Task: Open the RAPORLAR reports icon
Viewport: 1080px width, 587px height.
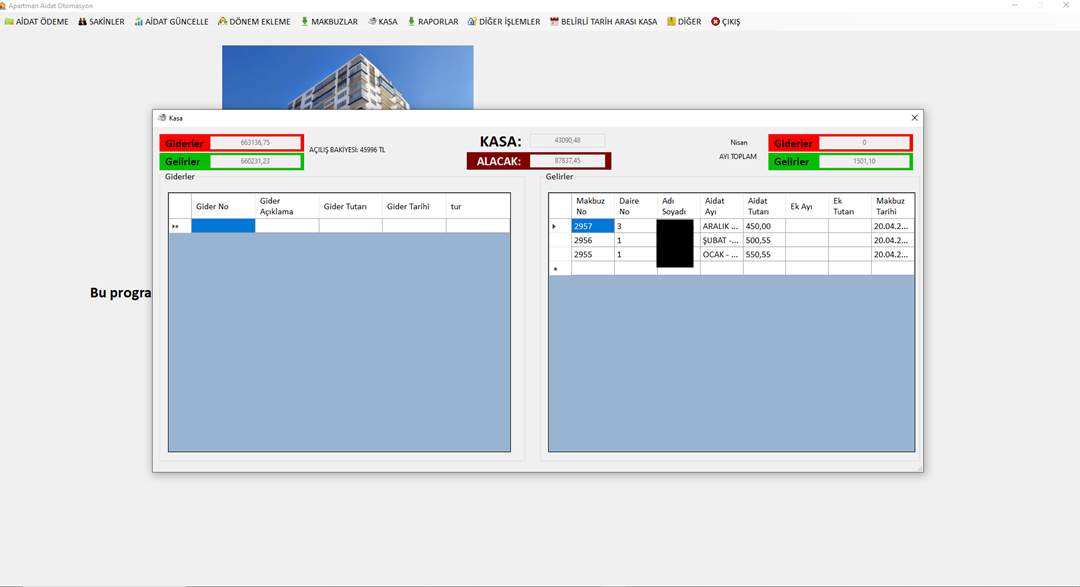Action: [x=411, y=21]
